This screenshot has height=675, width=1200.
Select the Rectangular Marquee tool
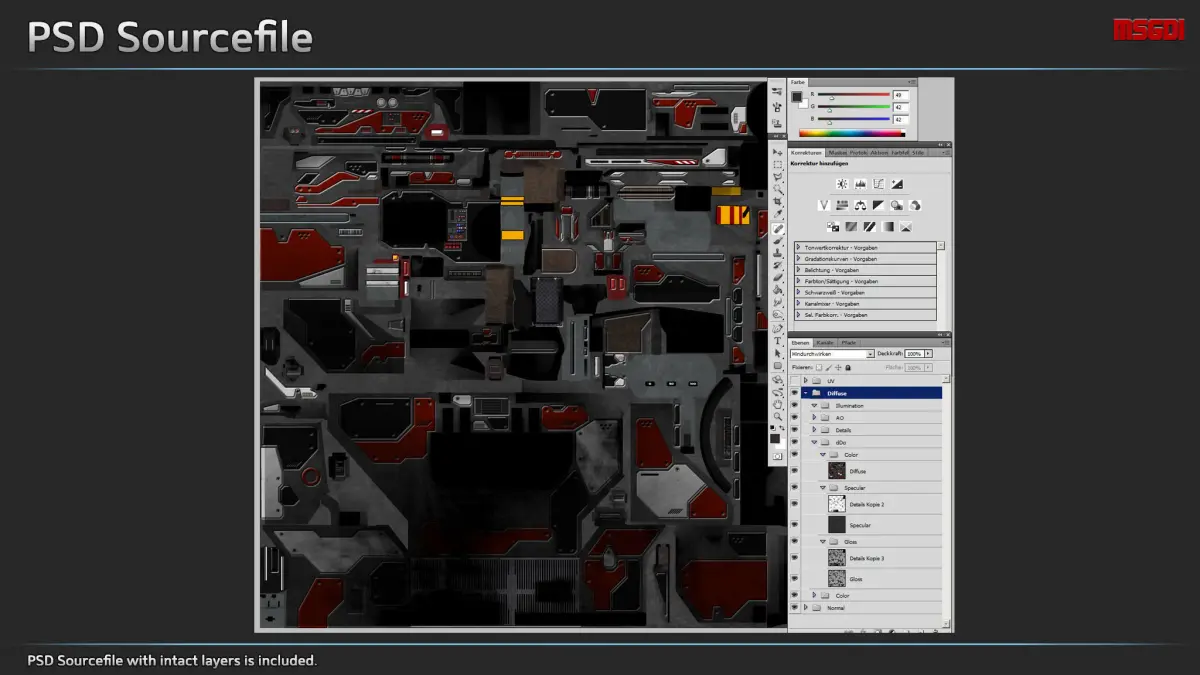tap(777, 164)
